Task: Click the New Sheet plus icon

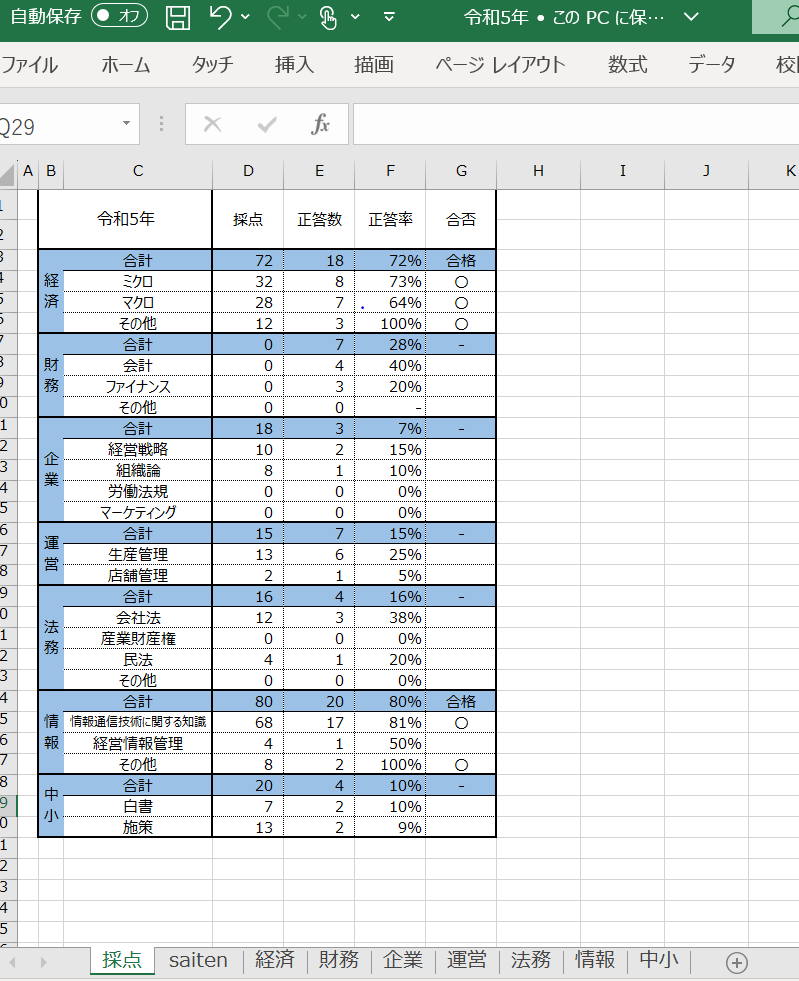Action: tap(736, 962)
